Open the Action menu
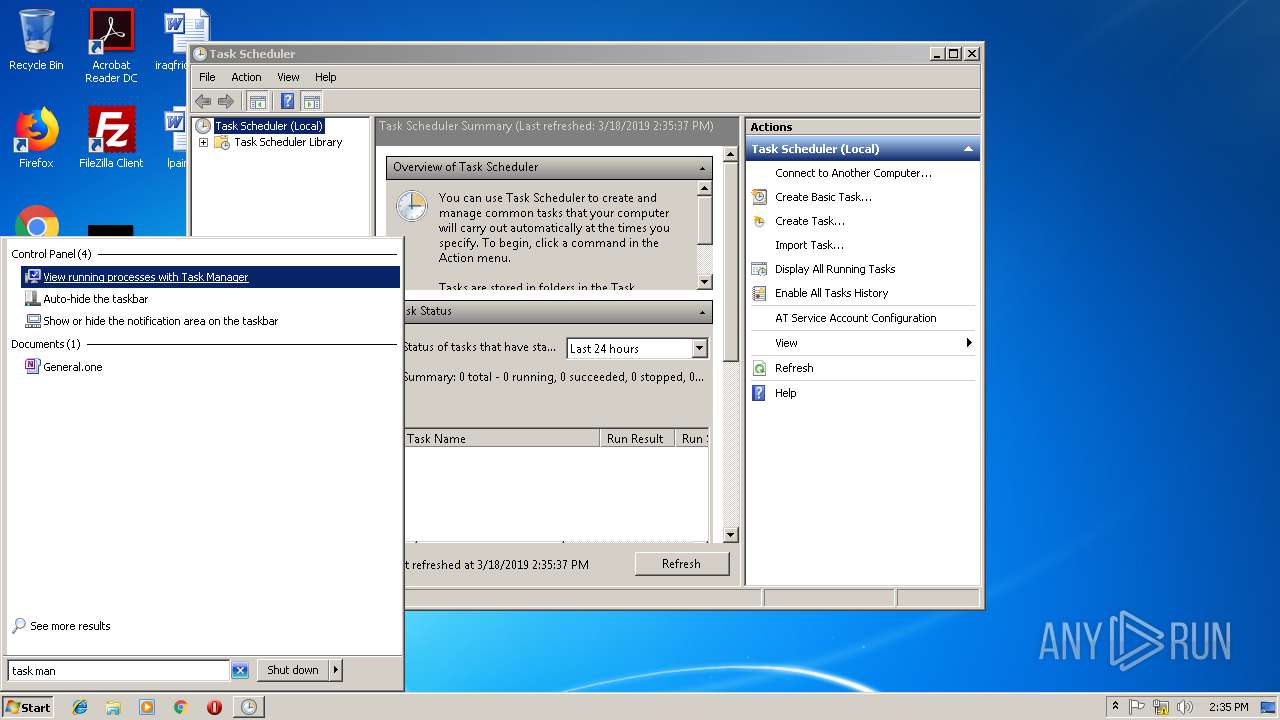Screen dimensions: 1280x720 [246, 77]
